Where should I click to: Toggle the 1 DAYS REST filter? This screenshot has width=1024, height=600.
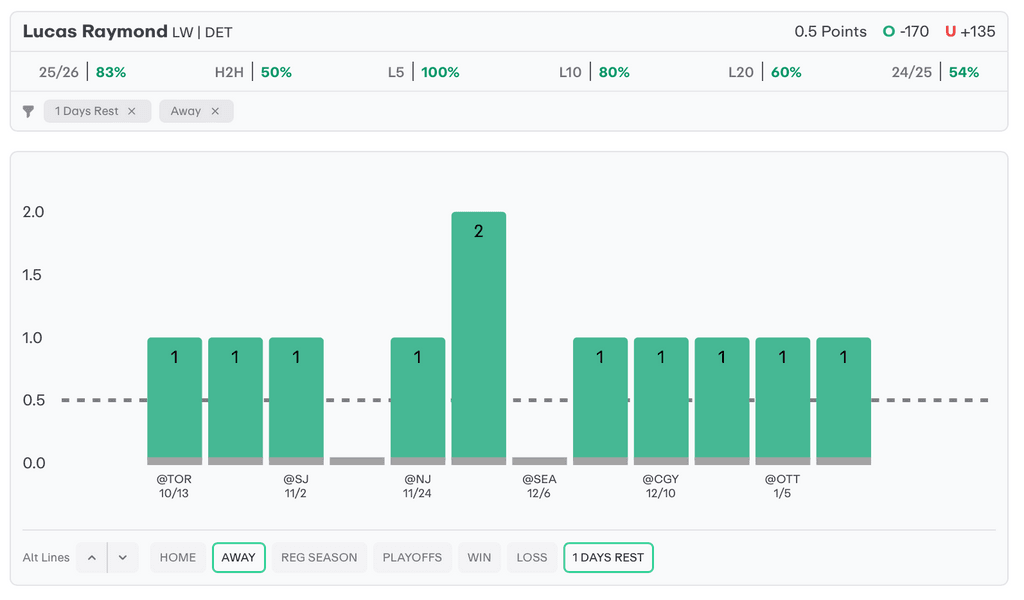pos(608,557)
